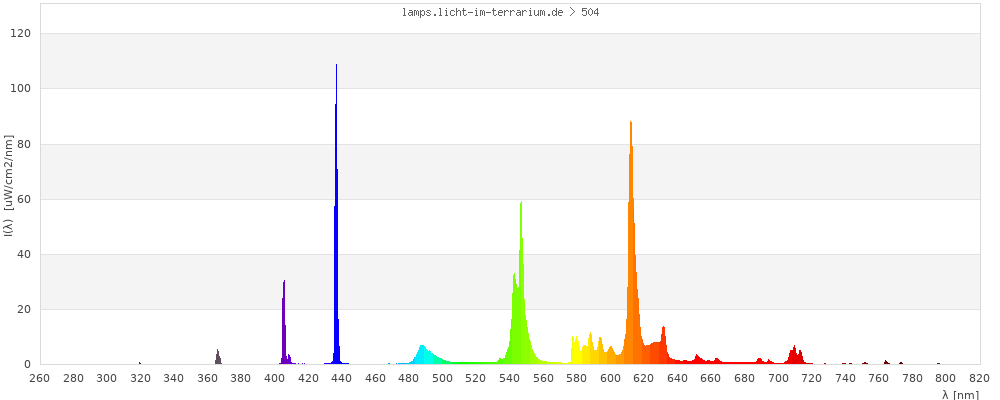The width and height of the screenshot is (1000, 400).
Task: Select the 260 tick label on the x-axis
Action: pyautogui.click(x=39, y=378)
